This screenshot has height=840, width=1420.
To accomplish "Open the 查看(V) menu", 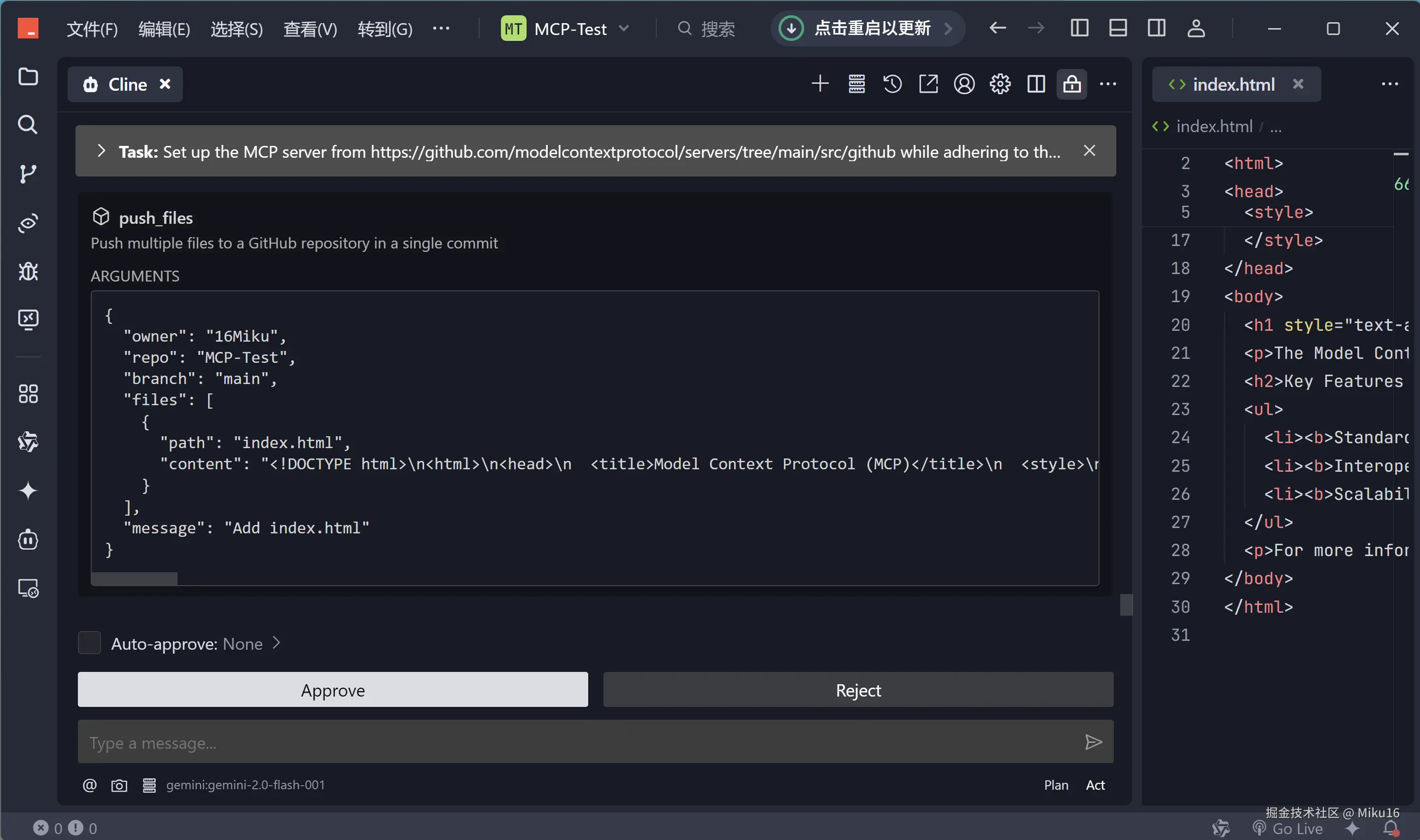I will pyautogui.click(x=310, y=28).
